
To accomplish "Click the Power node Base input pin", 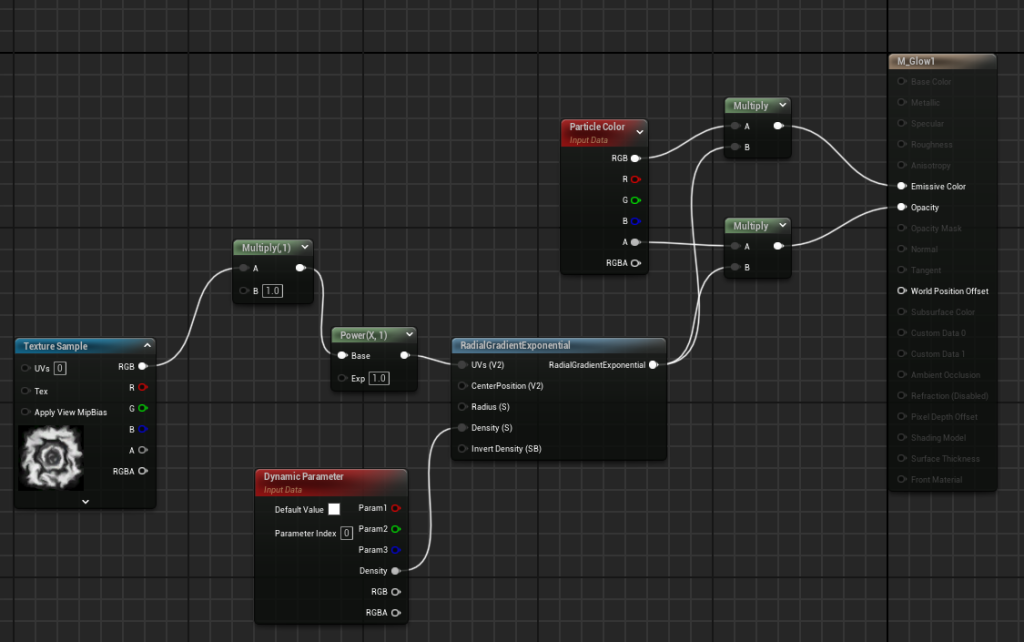I will (x=343, y=356).
